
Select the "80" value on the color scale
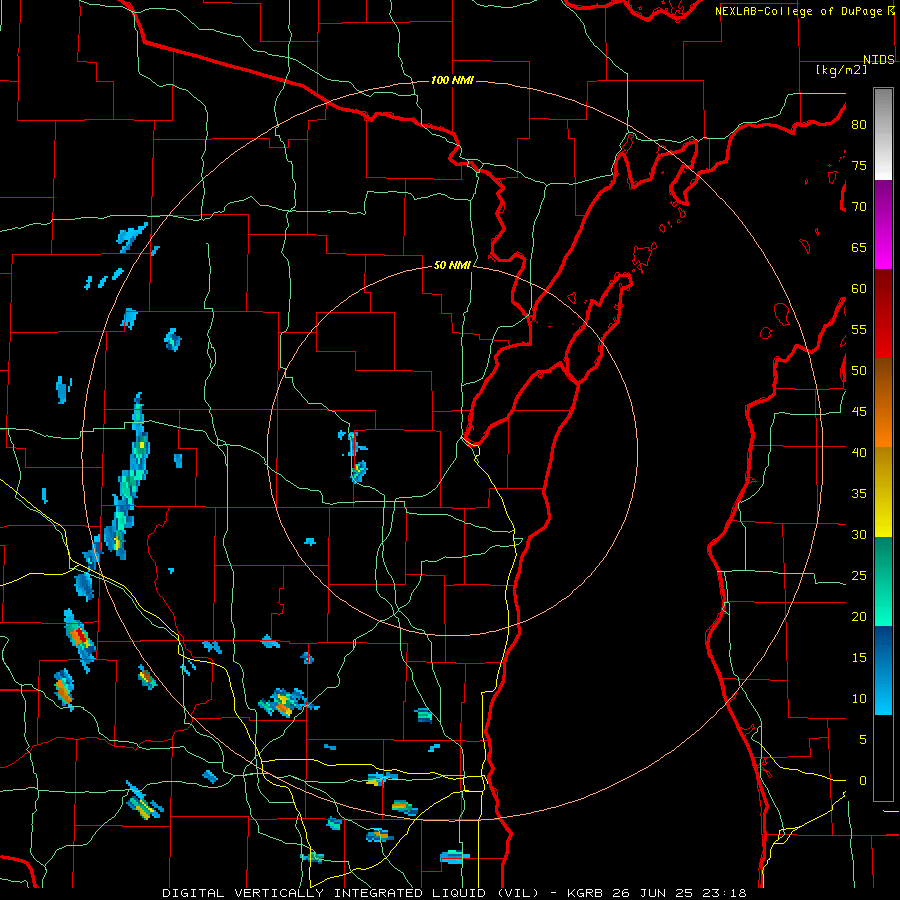[859, 125]
